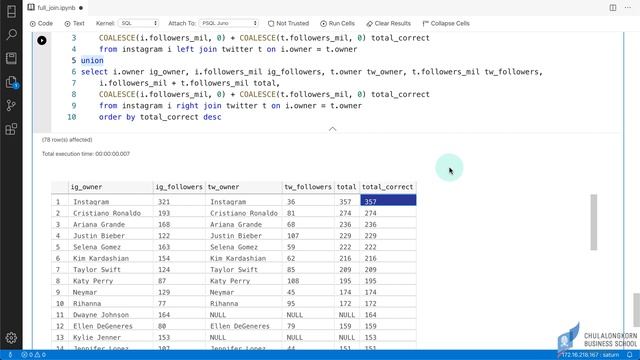Open the Attach To dropdown showing PSQL Juno

pyautogui.click(x=229, y=23)
